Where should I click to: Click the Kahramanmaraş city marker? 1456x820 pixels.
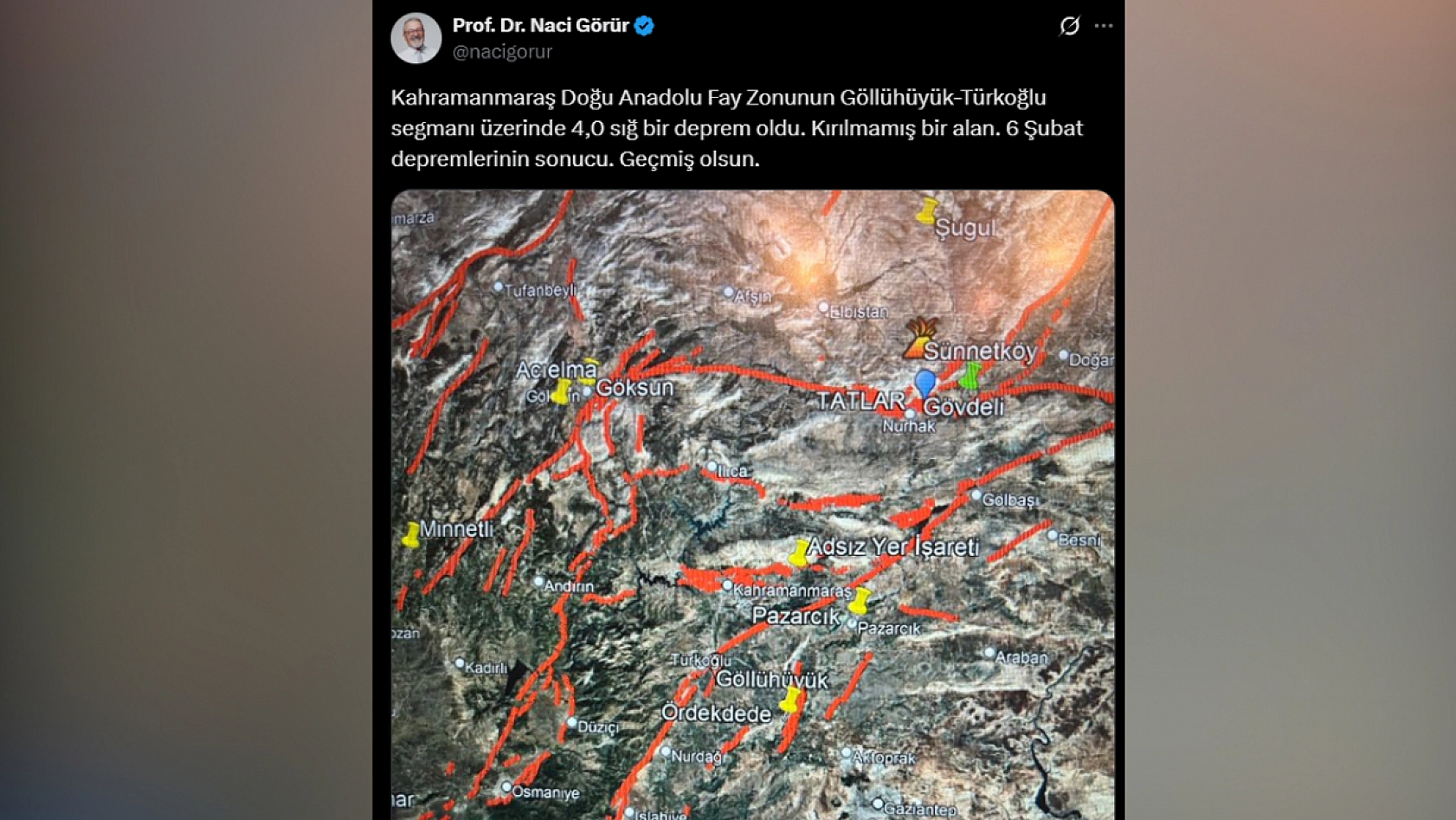tap(727, 586)
